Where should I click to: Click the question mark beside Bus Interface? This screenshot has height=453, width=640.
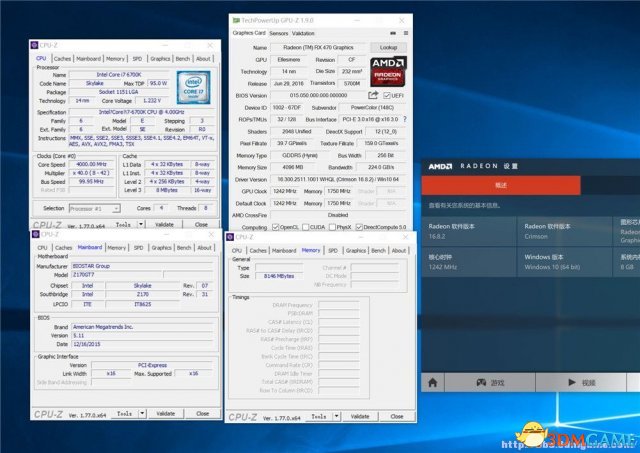pos(404,119)
